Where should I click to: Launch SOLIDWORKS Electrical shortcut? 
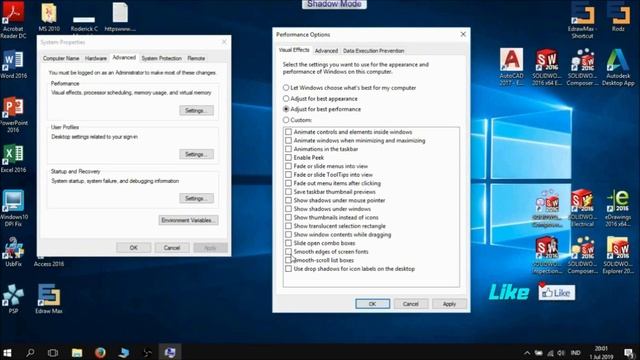(x=582, y=208)
